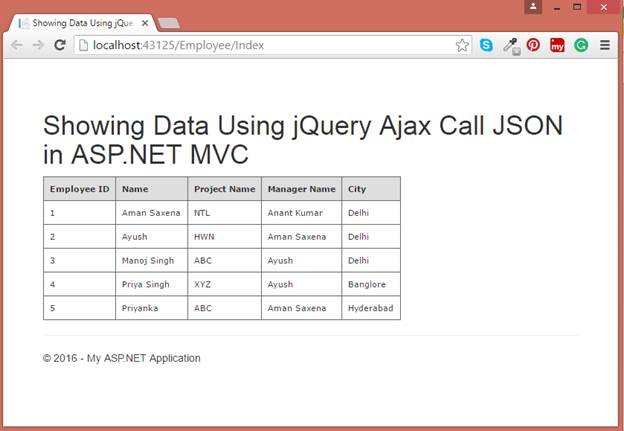Select the 'Hyderabad' city cell
Screen dimensions: 624x431
(371, 308)
